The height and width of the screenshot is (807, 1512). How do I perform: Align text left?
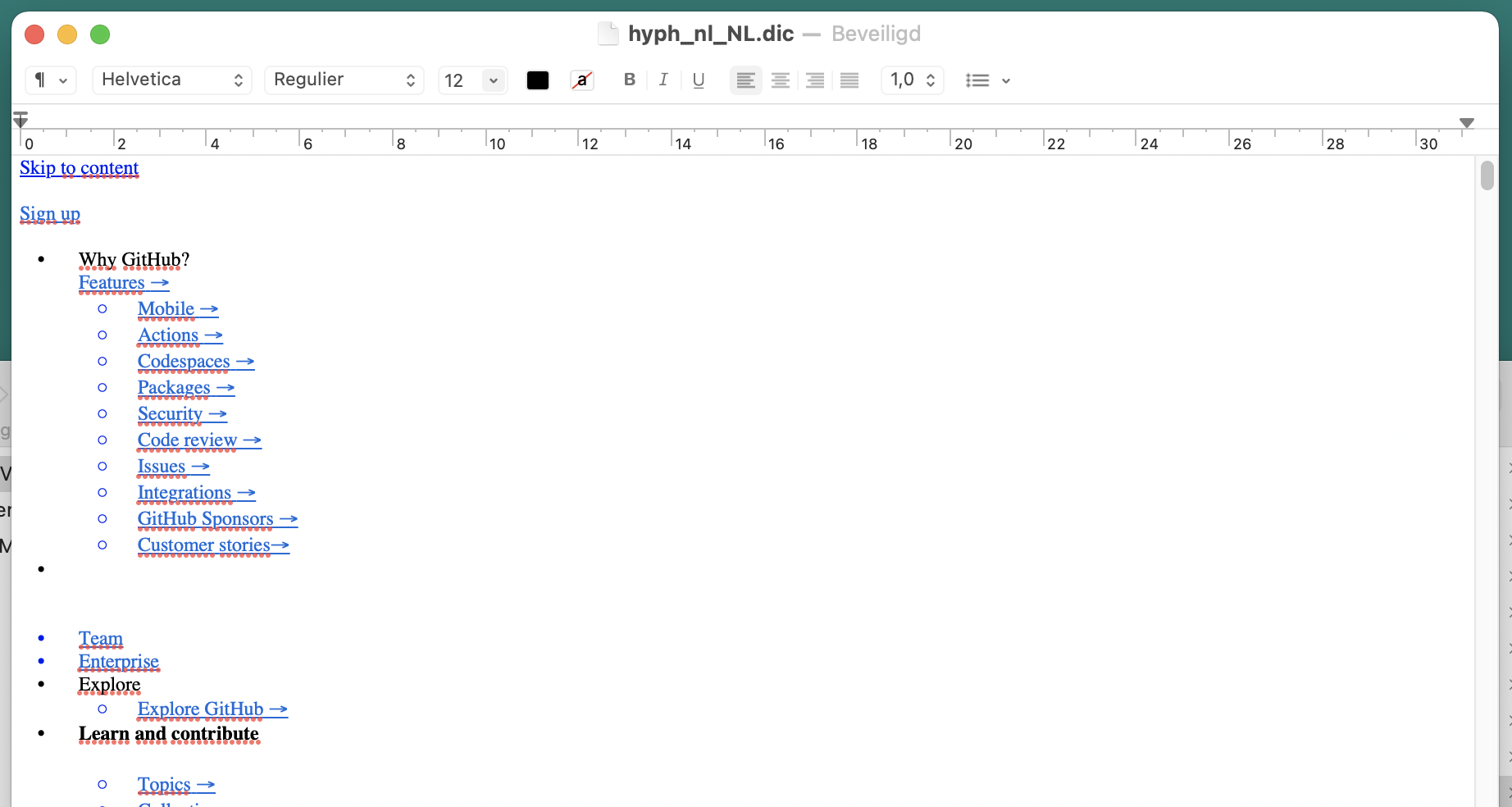pos(746,80)
